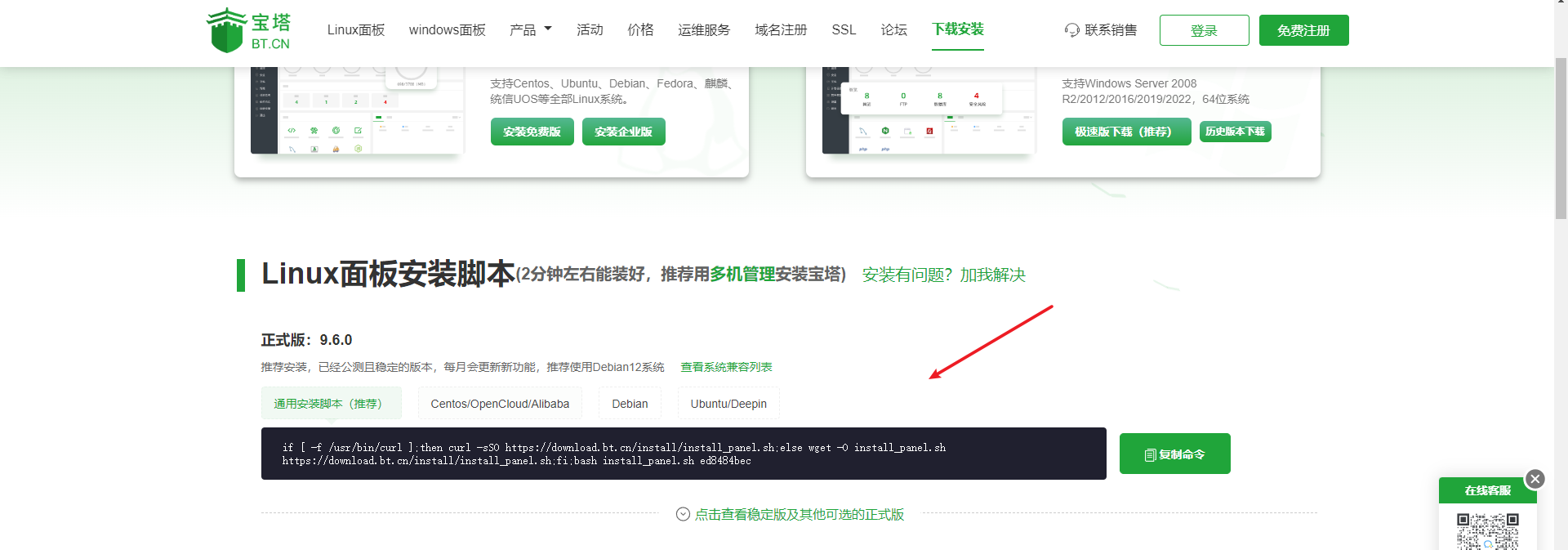Click 安装有问题?加我解决 link

coord(944,275)
